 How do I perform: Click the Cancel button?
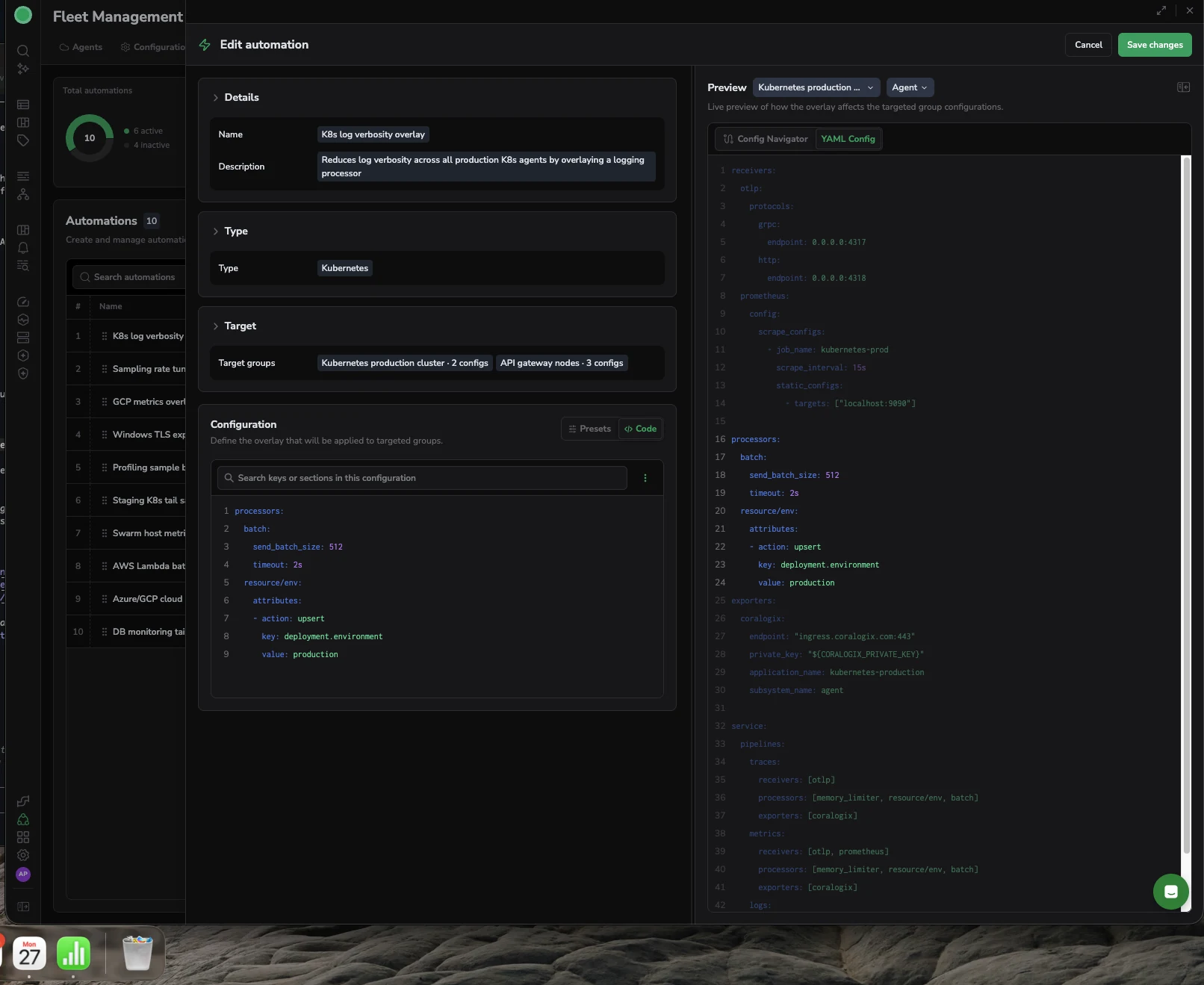click(1088, 45)
